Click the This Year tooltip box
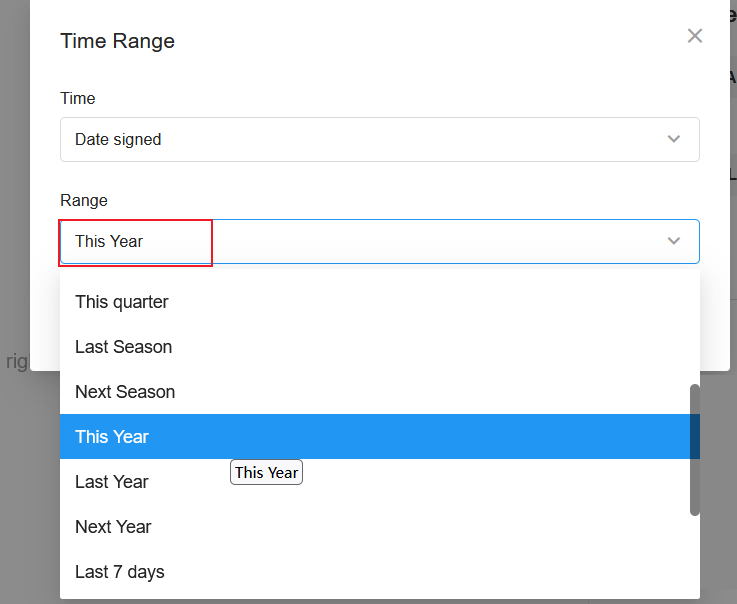The image size is (737, 604). click(x=267, y=472)
